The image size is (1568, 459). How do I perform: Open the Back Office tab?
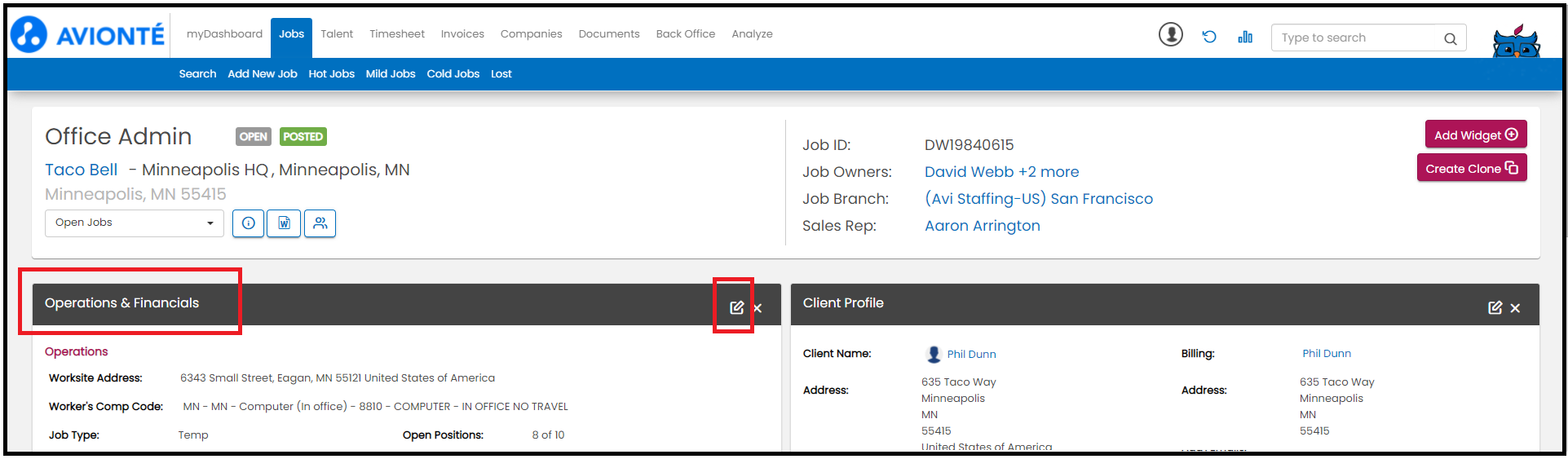point(686,34)
